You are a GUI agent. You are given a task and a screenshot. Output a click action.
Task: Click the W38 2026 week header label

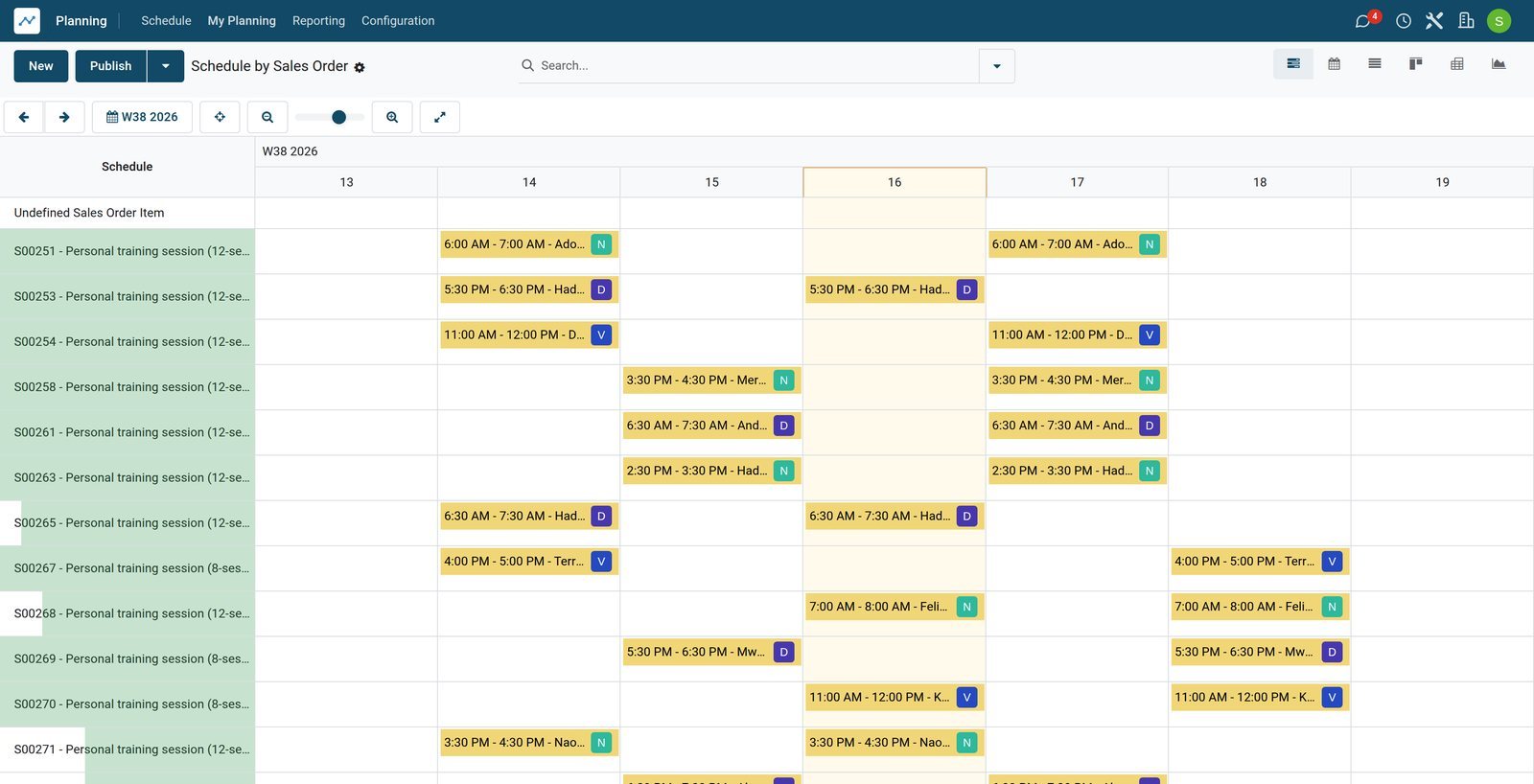290,151
